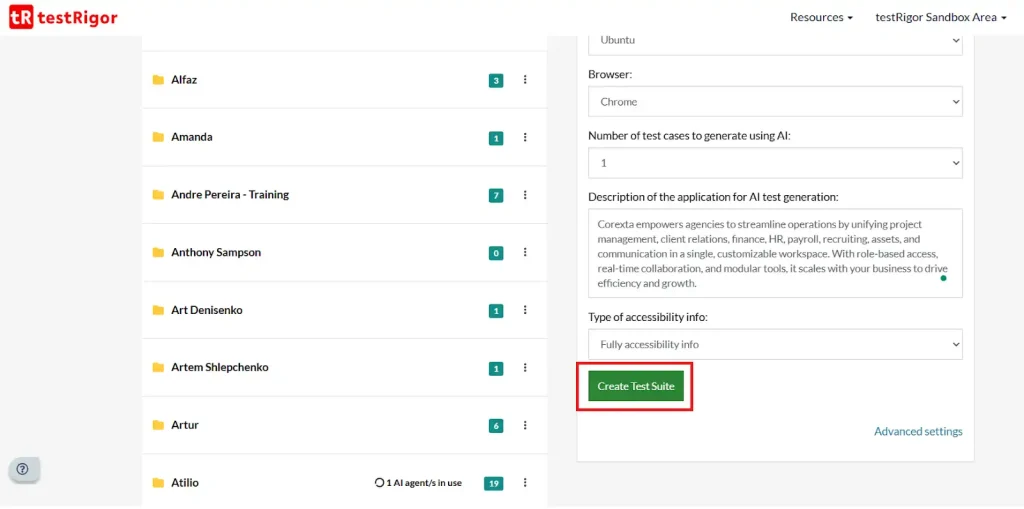Image resolution: width=1024 pixels, height=509 pixels.
Task: Click the count badge 7 for Andre Pereira
Action: point(496,195)
